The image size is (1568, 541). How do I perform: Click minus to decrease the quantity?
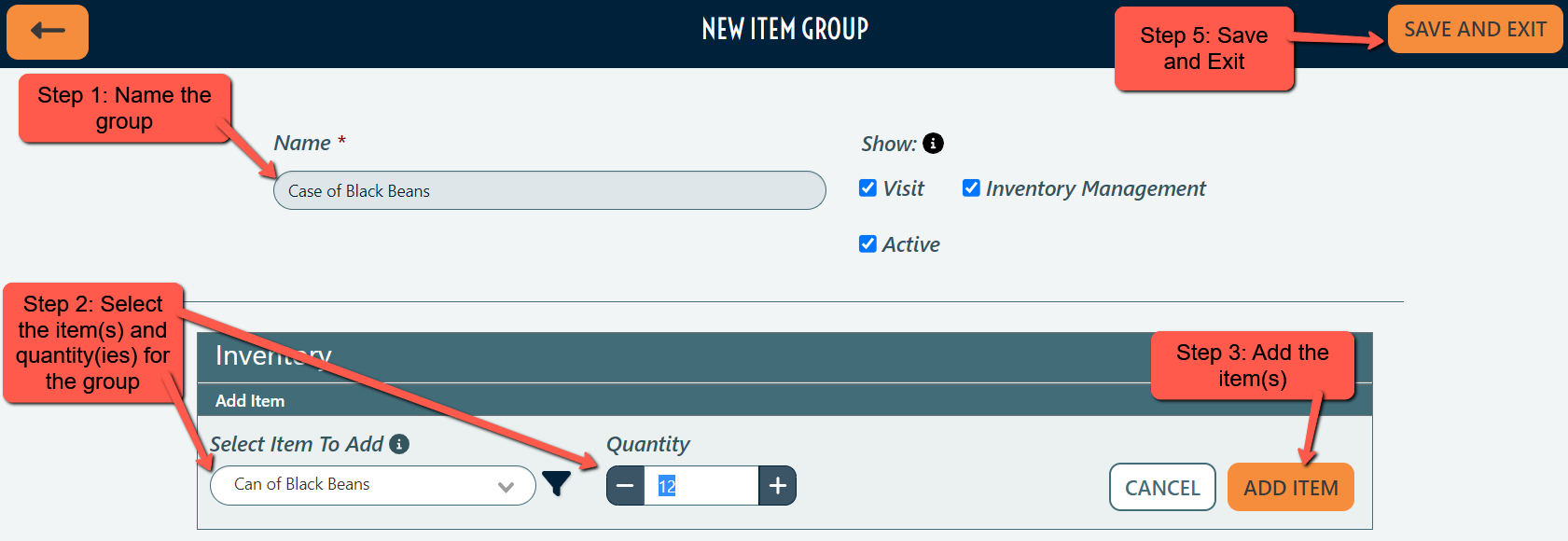[625, 485]
